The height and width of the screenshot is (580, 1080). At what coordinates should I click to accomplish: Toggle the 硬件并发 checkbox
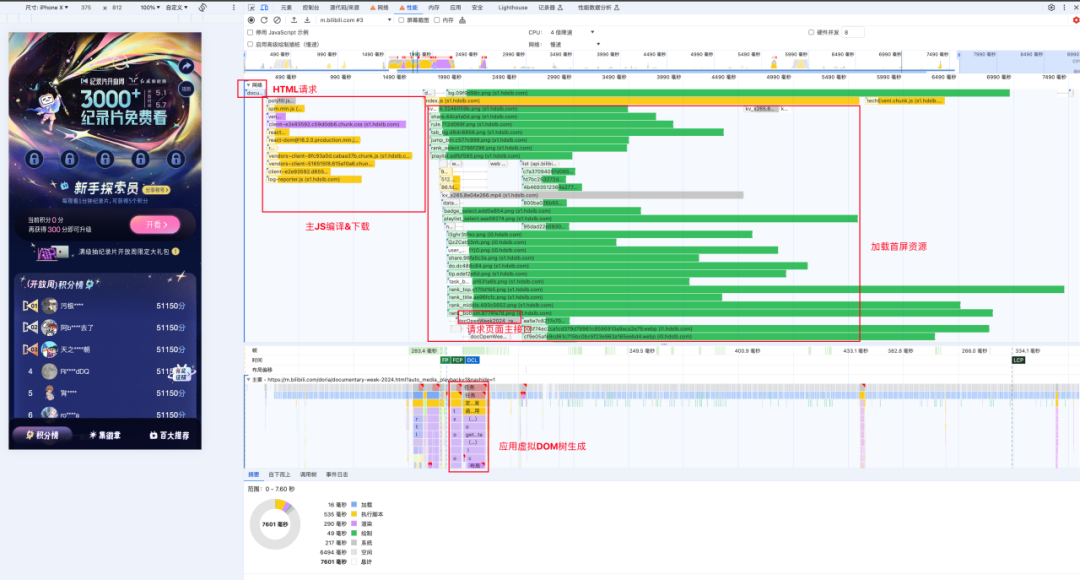click(811, 32)
